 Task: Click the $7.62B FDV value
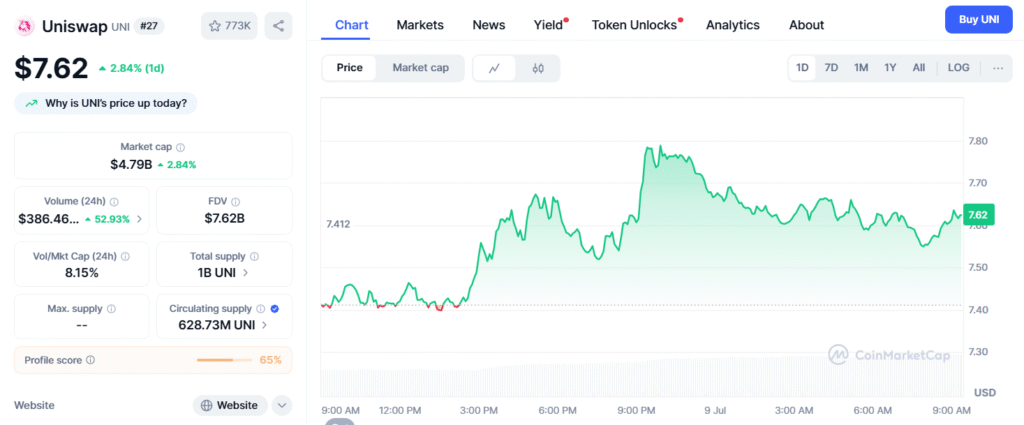(x=224, y=219)
